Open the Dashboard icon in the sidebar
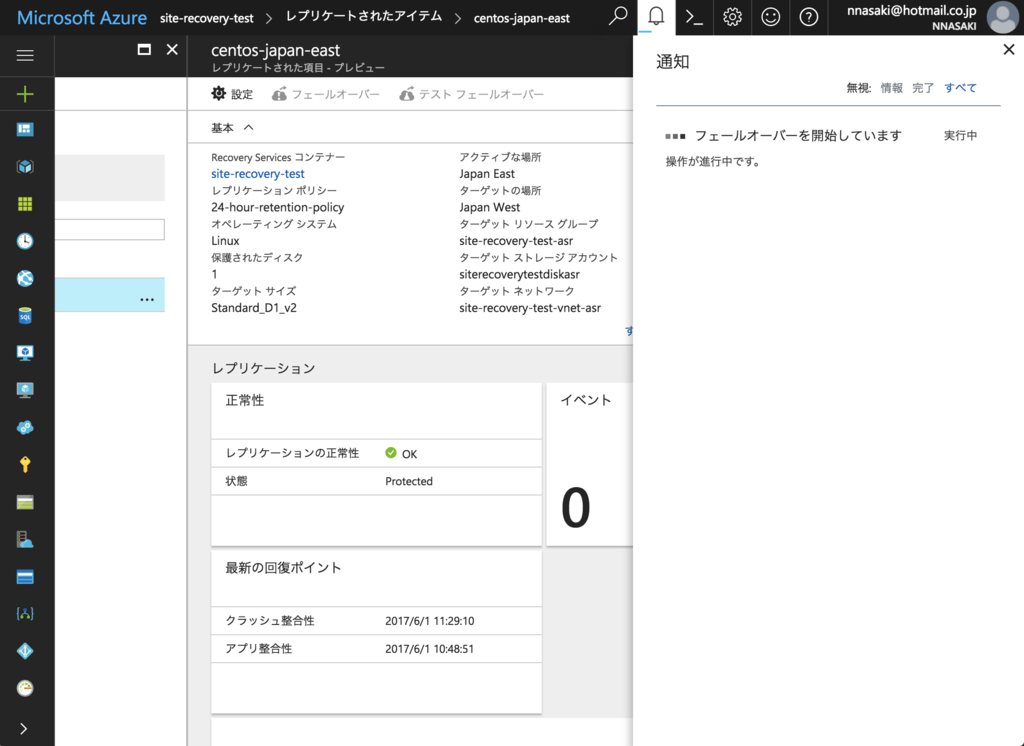The width and height of the screenshot is (1024, 746). (25, 129)
